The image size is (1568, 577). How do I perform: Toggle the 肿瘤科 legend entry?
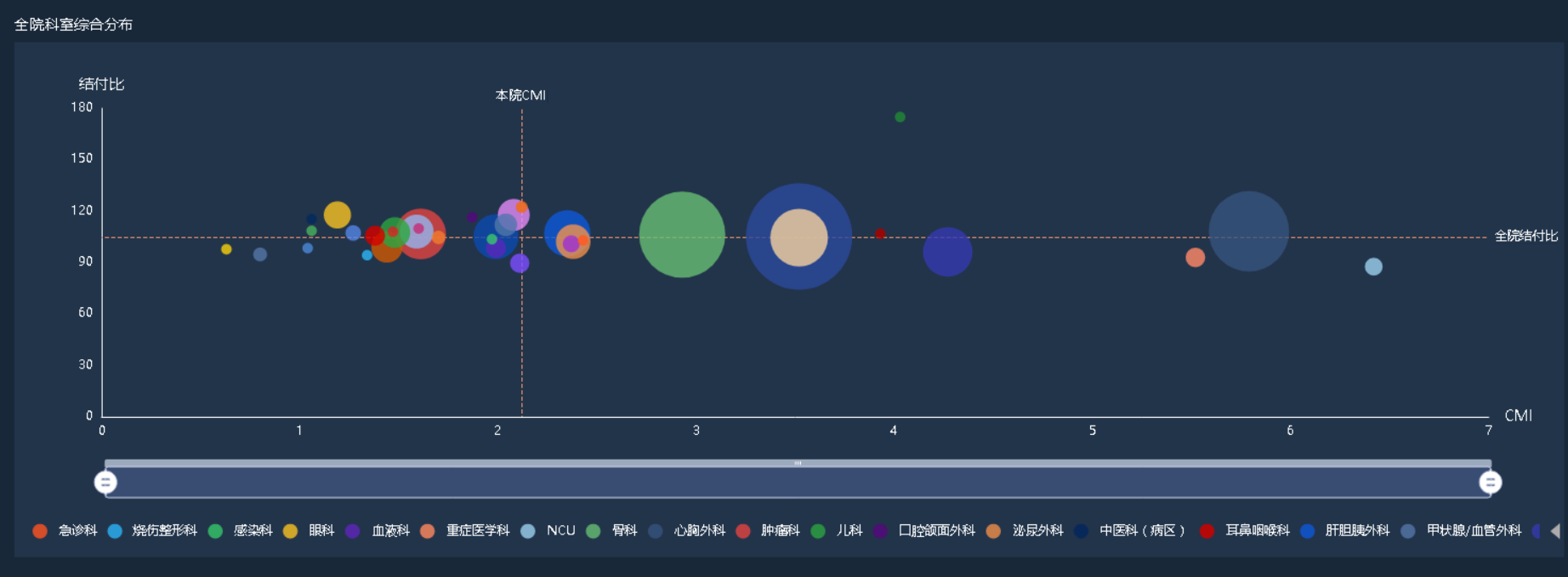point(768,531)
